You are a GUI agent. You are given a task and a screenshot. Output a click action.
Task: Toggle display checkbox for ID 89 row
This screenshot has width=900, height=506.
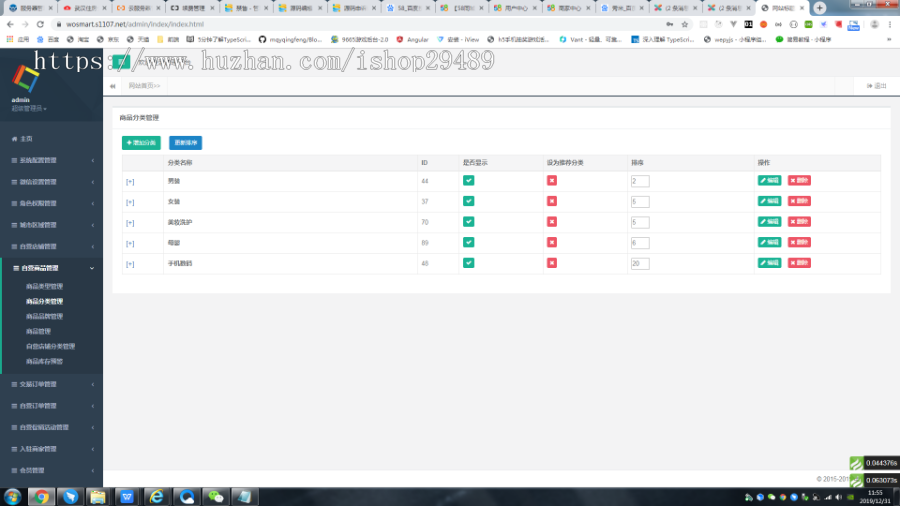click(468, 243)
